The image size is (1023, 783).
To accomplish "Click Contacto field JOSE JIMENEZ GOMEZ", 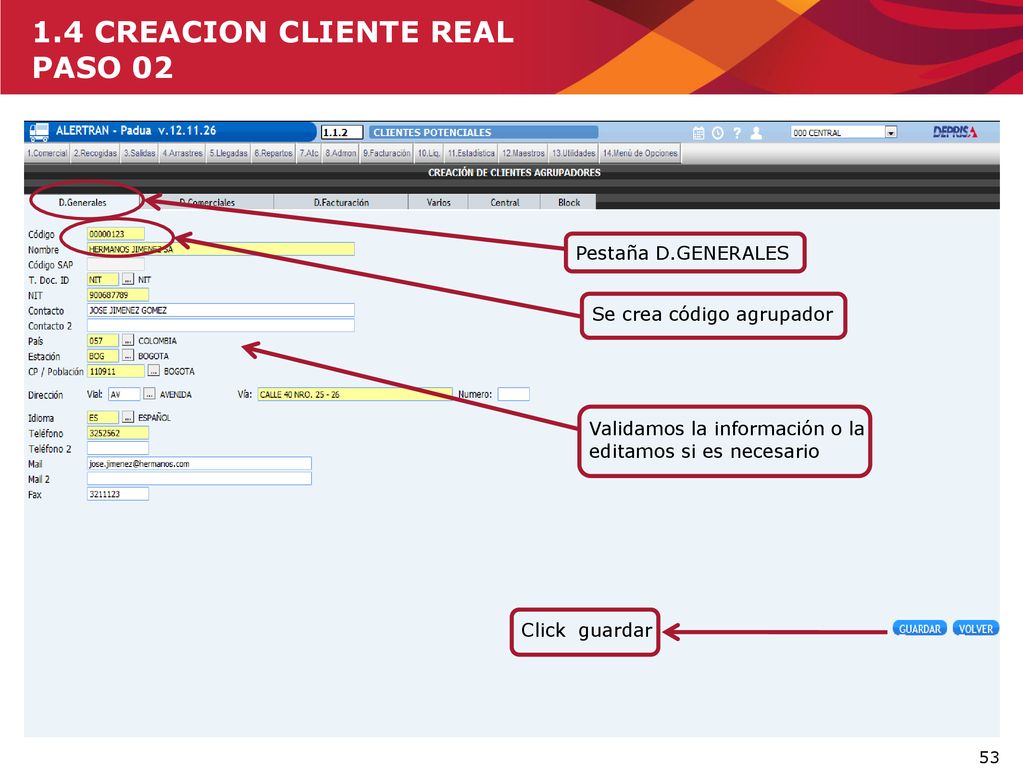I will point(221,310).
